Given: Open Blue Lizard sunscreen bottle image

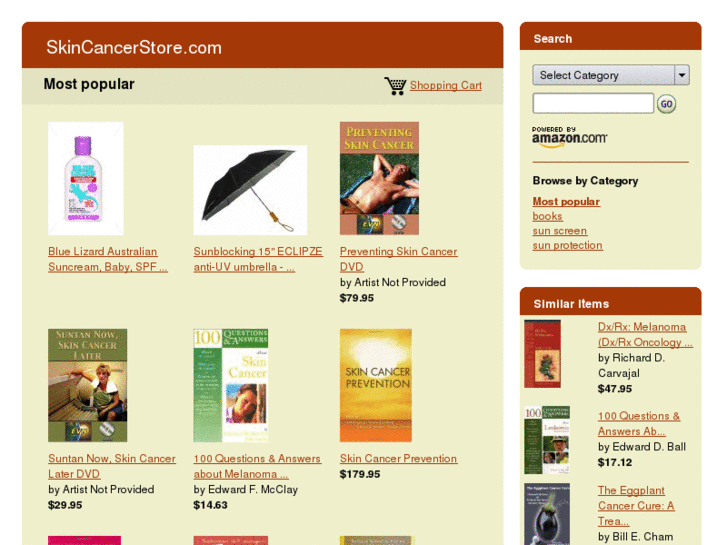Looking at the screenshot, I should tap(86, 179).
